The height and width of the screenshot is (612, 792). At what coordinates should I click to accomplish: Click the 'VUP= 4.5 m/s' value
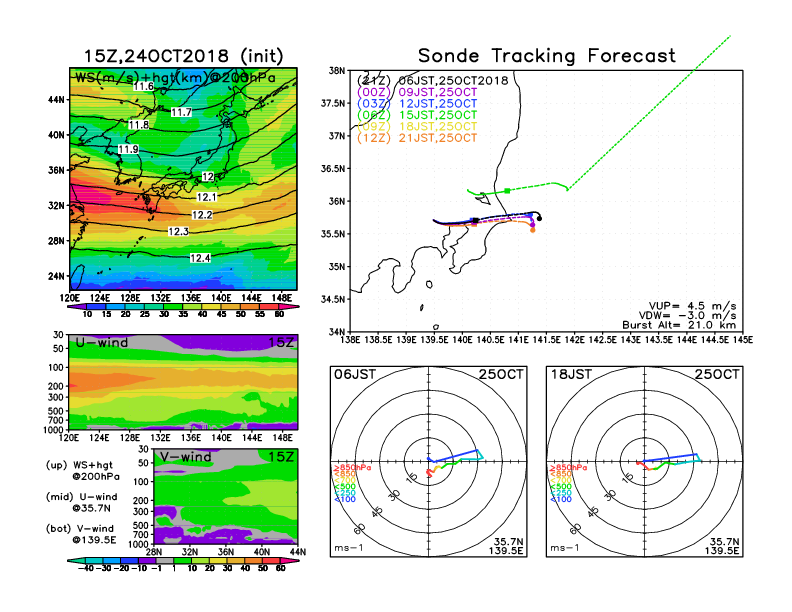click(692, 306)
